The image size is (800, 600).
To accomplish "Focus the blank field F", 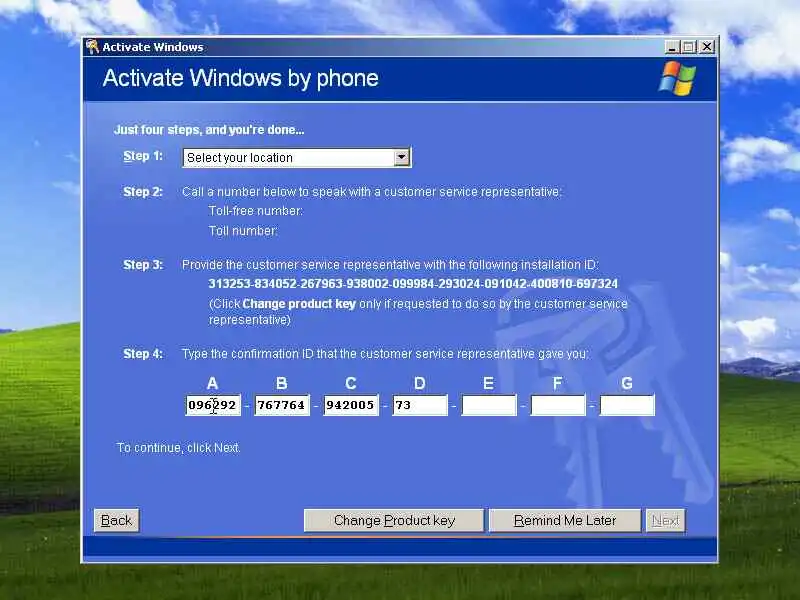I will [x=558, y=405].
